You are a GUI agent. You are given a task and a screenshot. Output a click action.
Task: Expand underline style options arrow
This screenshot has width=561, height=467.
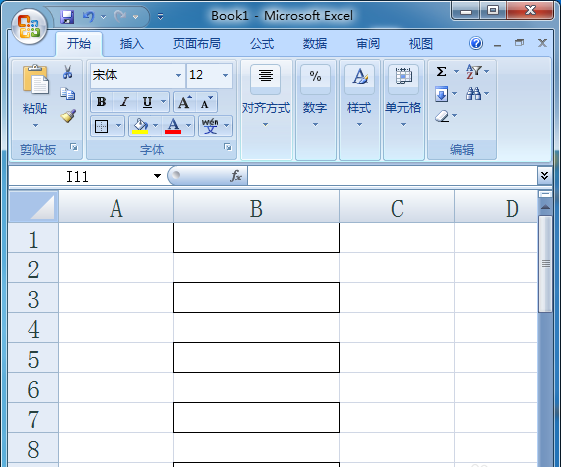click(x=164, y=102)
